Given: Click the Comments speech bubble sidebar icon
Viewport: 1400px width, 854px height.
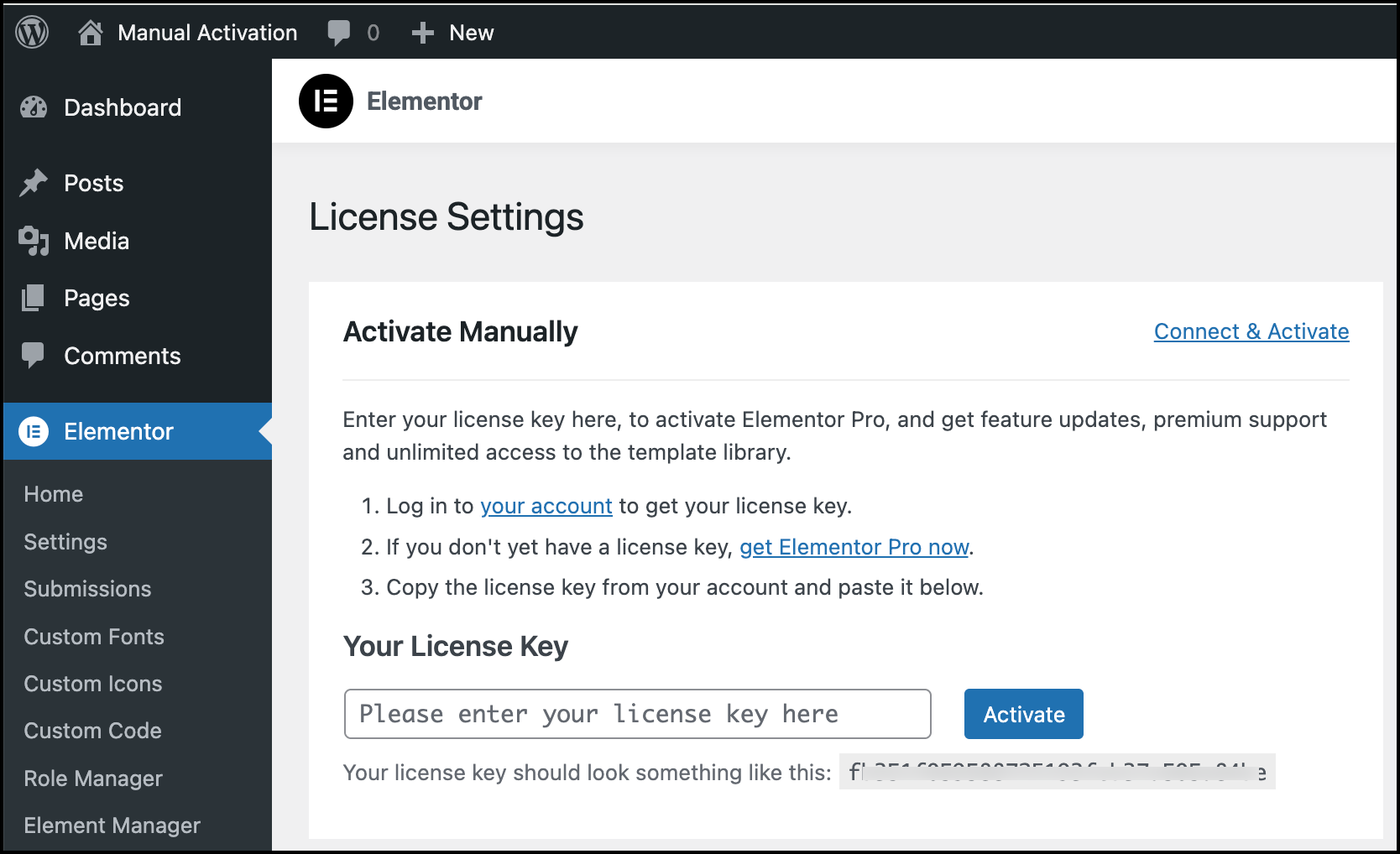Looking at the screenshot, I should (x=34, y=356).
